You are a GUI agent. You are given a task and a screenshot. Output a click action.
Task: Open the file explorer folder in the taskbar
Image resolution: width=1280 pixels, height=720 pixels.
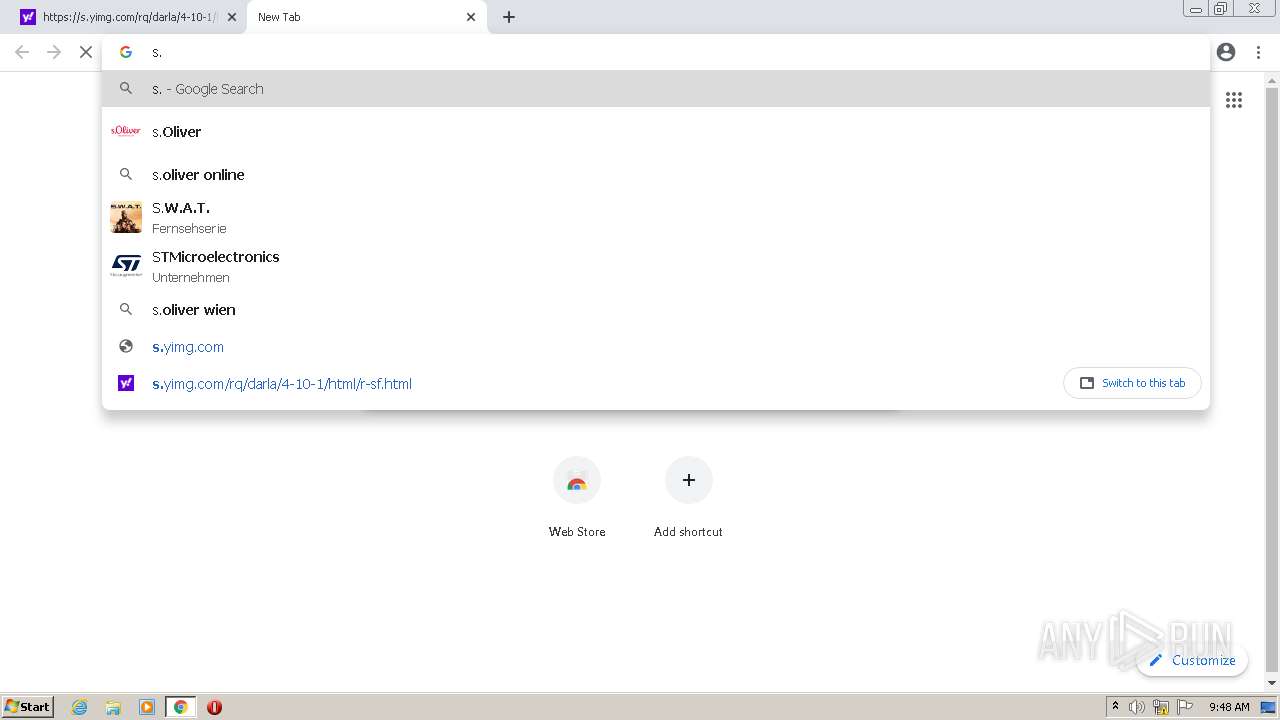(113, 707)
